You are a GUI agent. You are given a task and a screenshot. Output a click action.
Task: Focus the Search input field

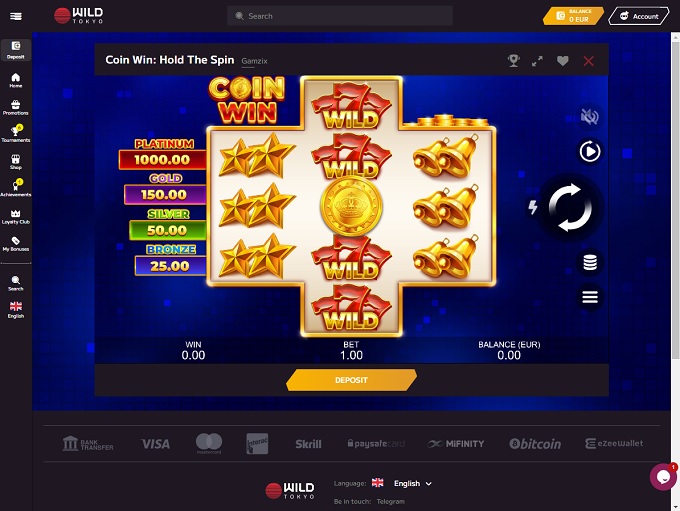point(340,16)
